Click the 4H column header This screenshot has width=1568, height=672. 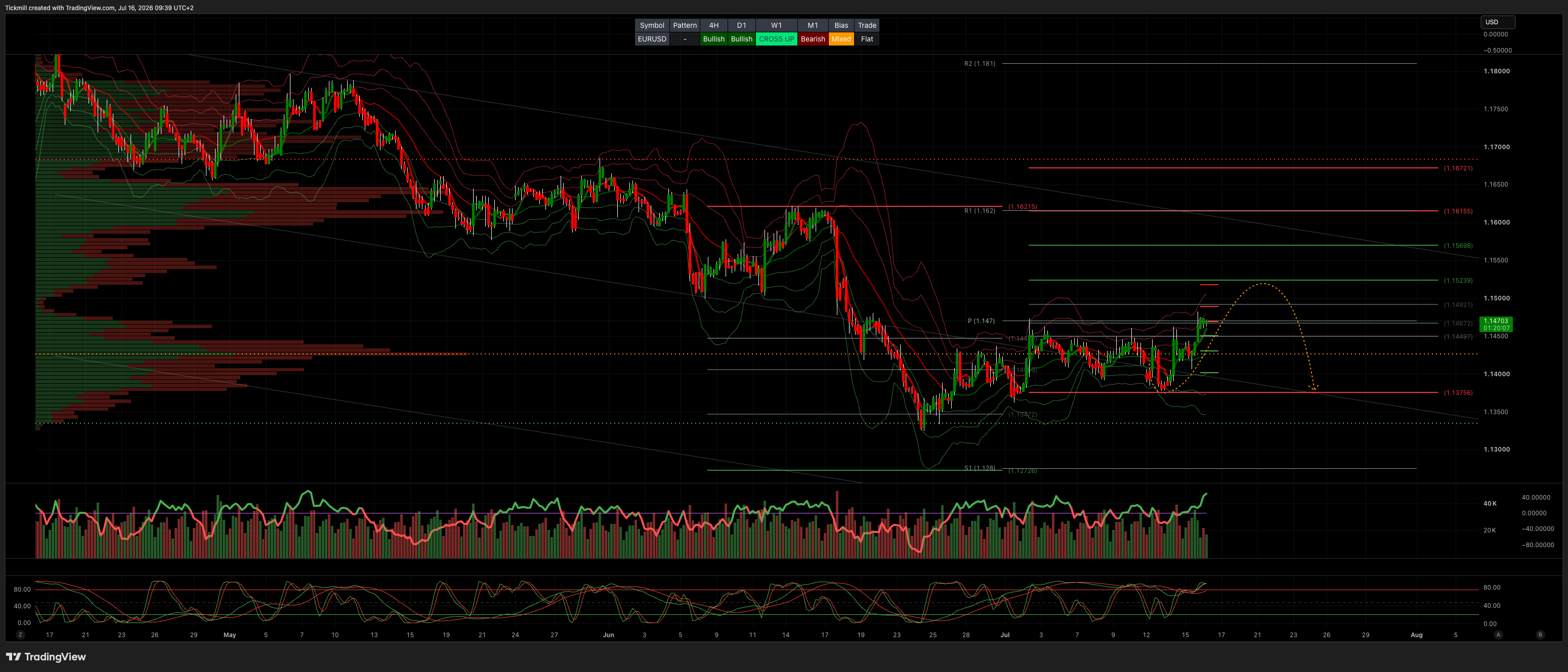[x=714, y=26]
